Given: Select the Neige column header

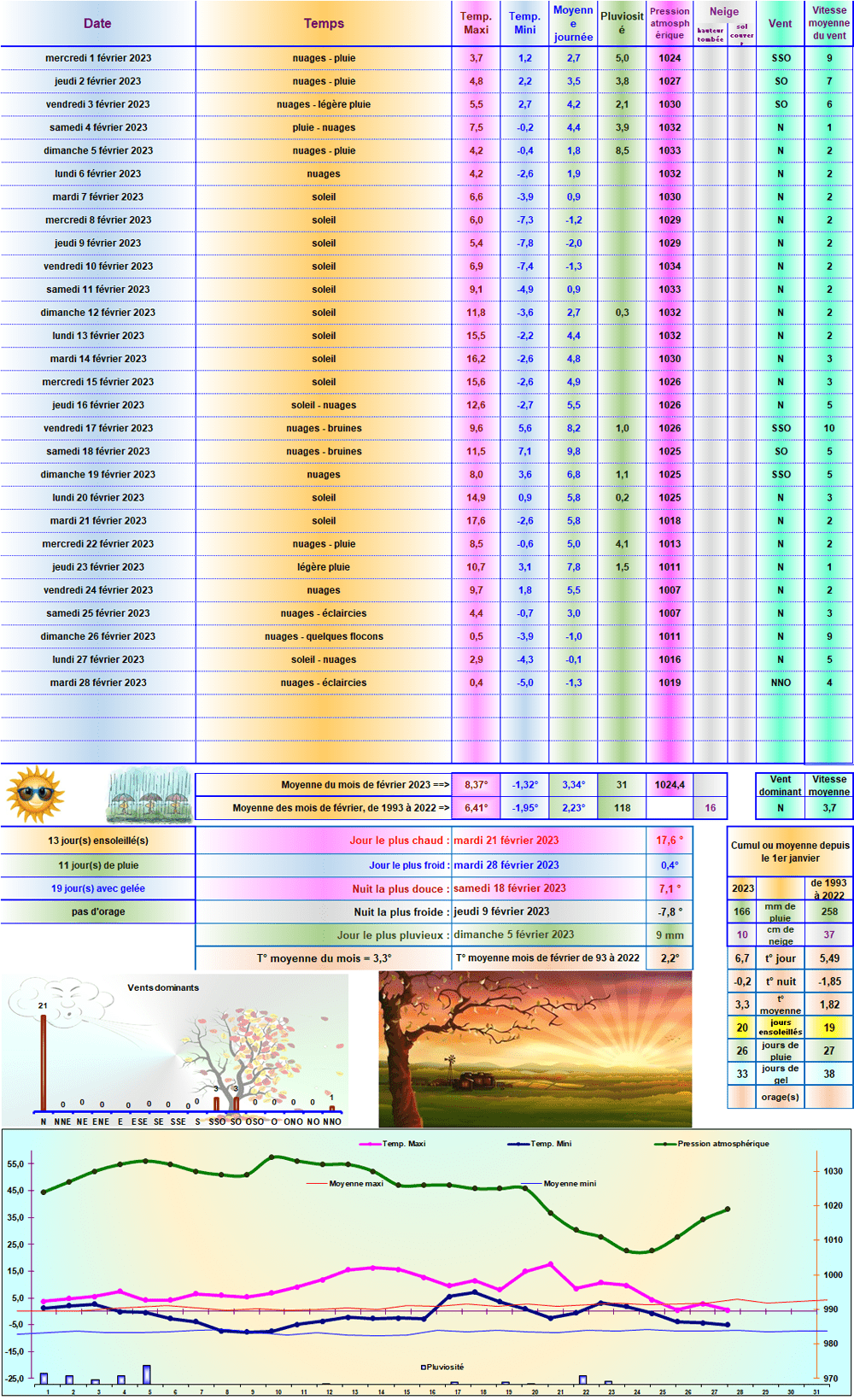Looking at the screenshot, I should [x=724, y=12].
